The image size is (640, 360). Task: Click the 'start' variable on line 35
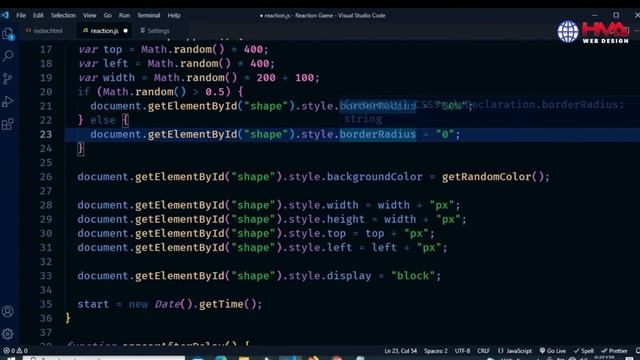[x=93, y=304]
